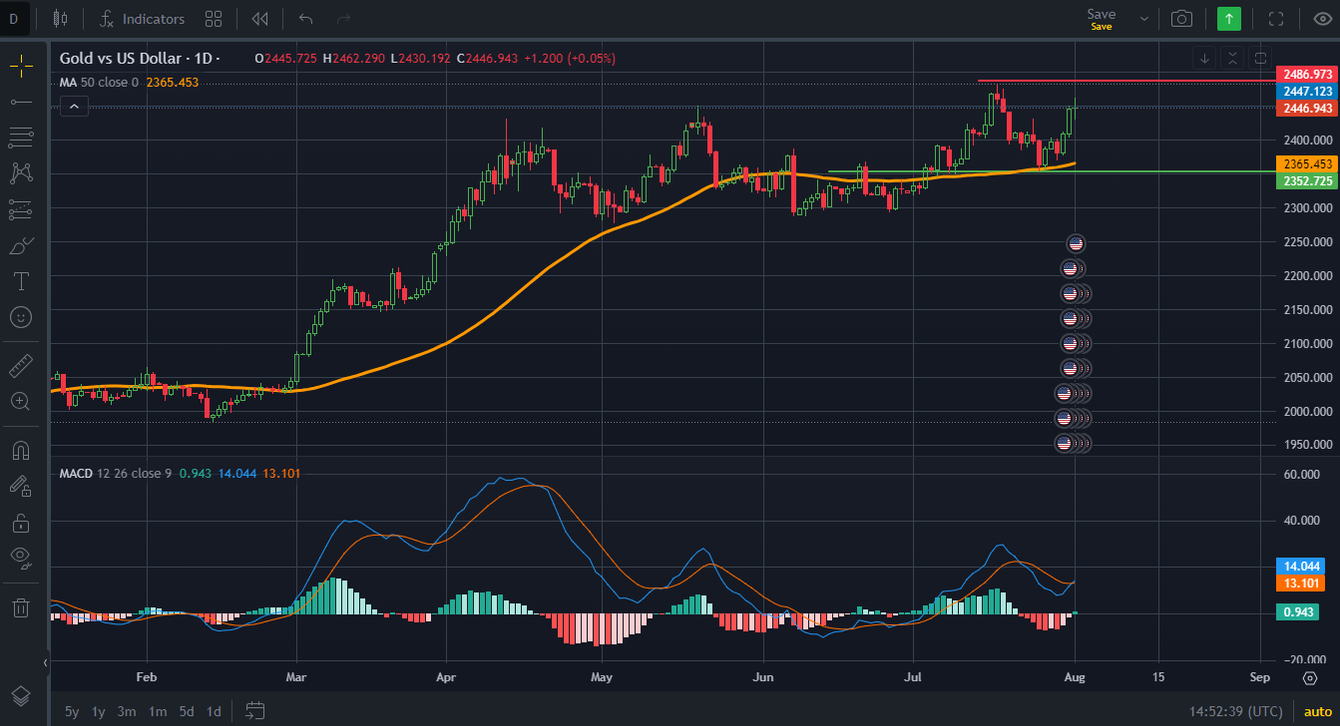1340x726 pixels.
Task: Select the trend line drawing tool
Action: (20, 102)
